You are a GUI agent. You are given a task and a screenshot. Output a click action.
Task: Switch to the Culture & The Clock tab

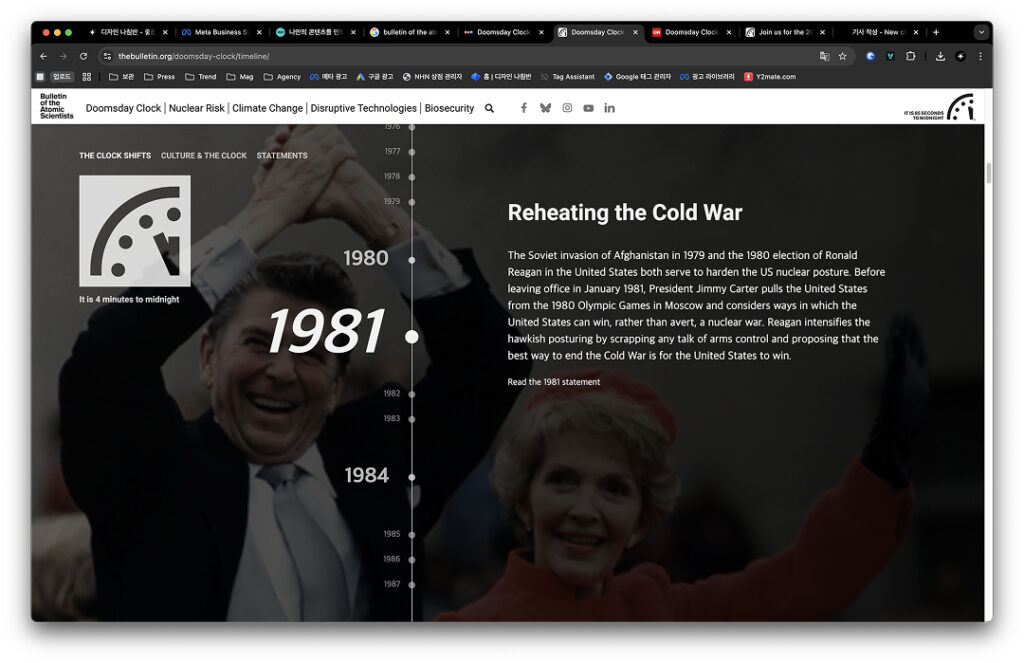(x=204, y=156)
